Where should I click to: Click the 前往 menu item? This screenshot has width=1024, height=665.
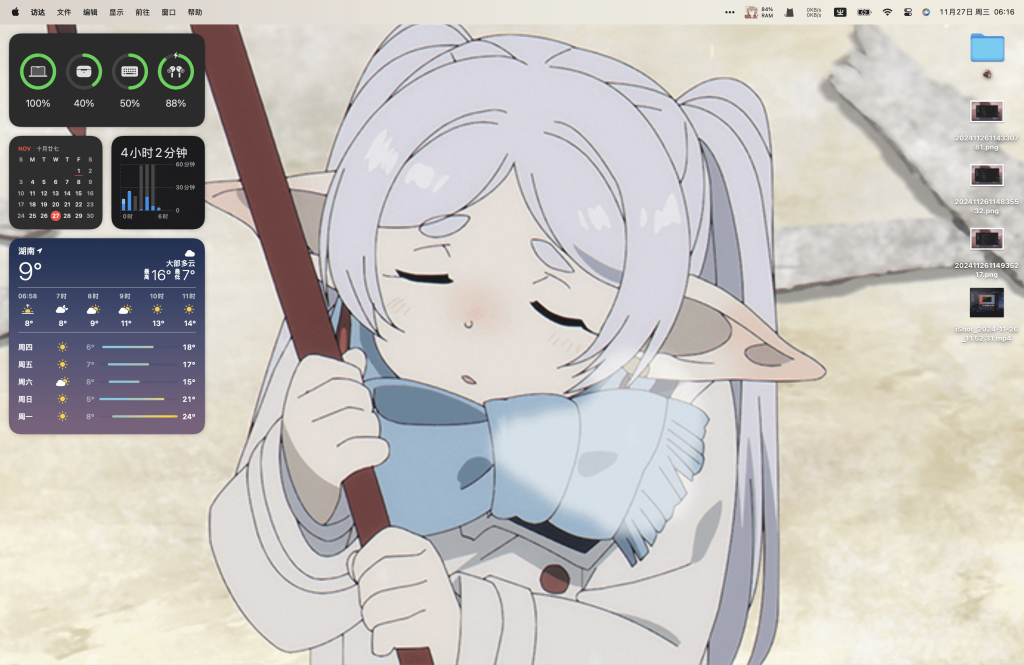point(142,12)
